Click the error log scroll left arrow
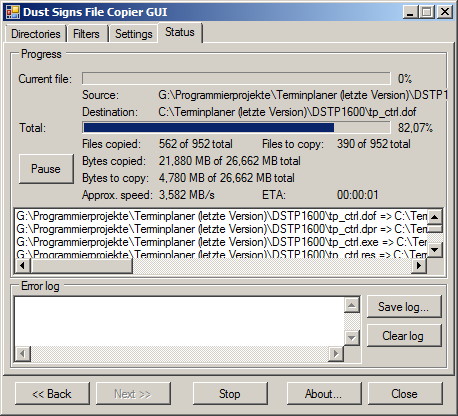This screenshot has width=458, height=416. 23,353
